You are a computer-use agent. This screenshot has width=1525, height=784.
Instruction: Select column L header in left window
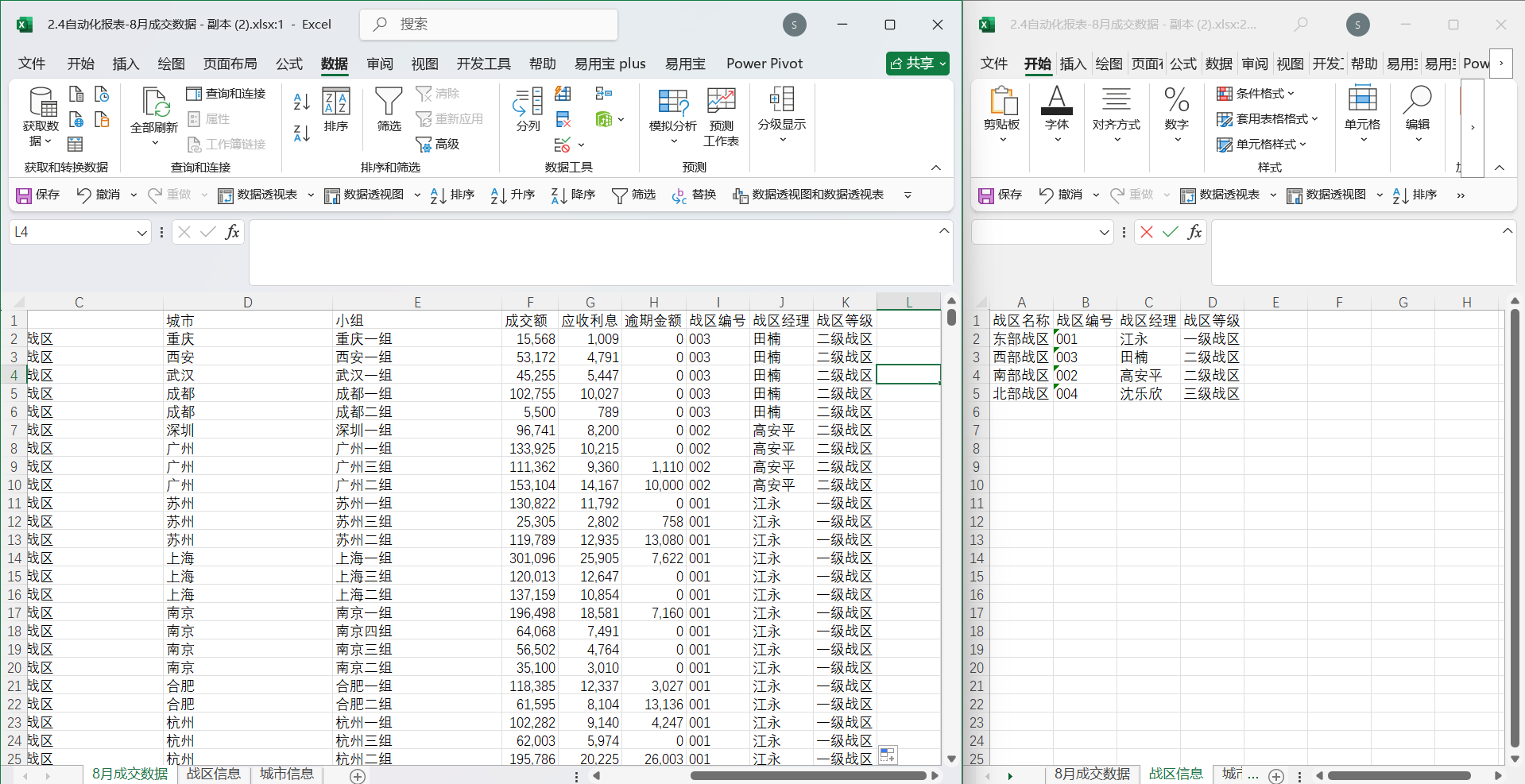click(909, 302)
